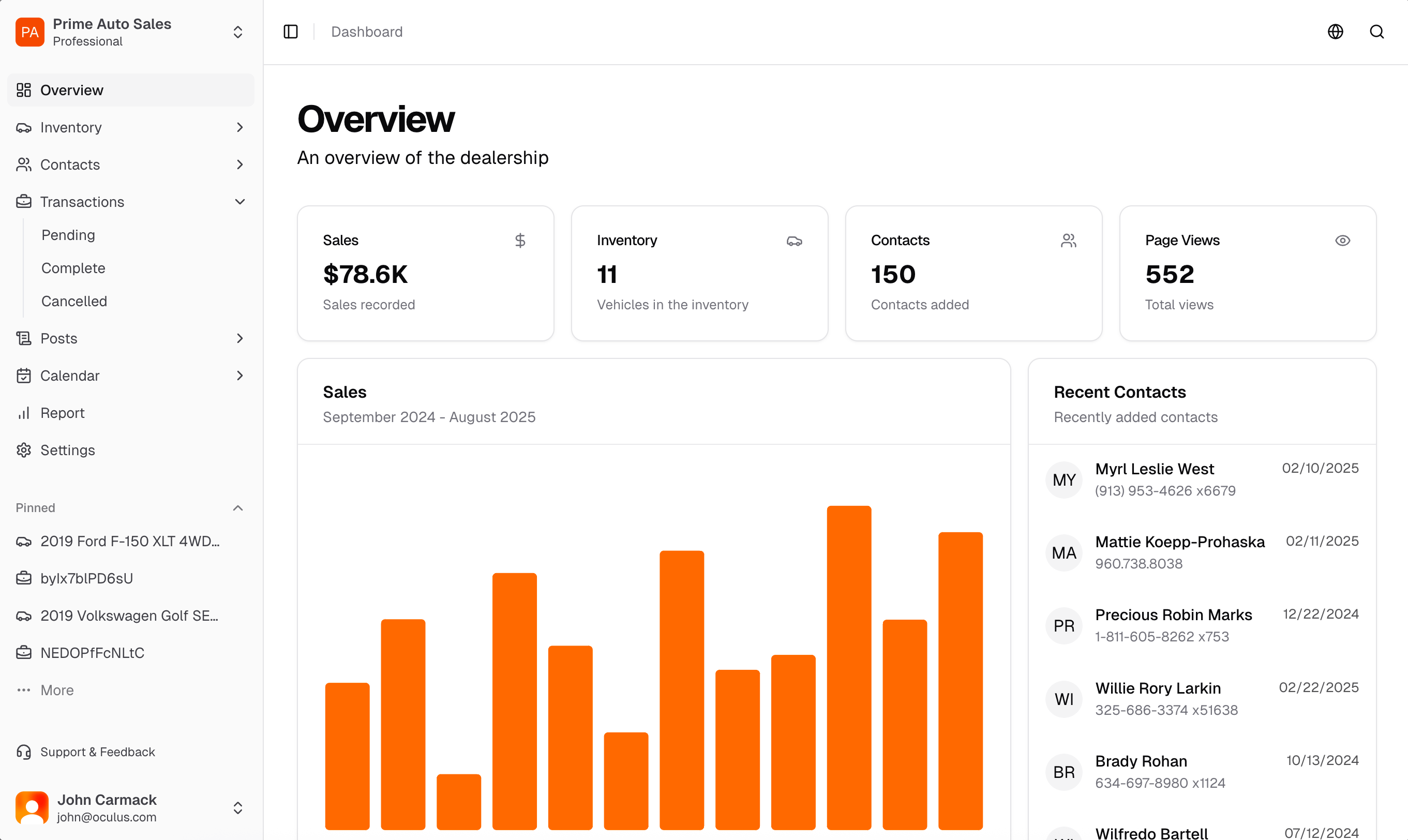The width and height of the screenshot is (1408, 840).
Task: Click phone number 960.738.8038
Action: 1139,564
